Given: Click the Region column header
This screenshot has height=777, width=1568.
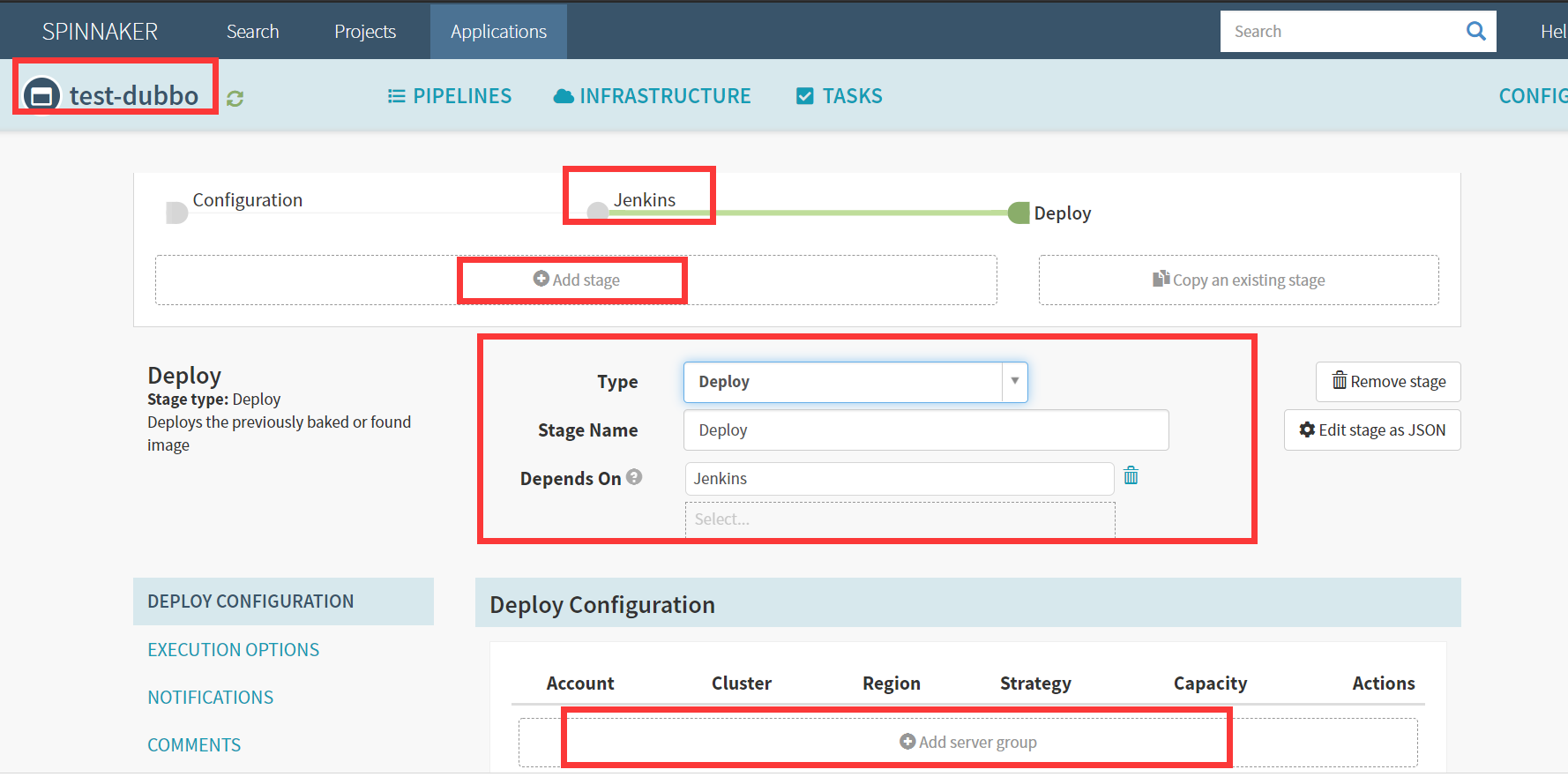Looking at the screenshot, I should 892,684.
